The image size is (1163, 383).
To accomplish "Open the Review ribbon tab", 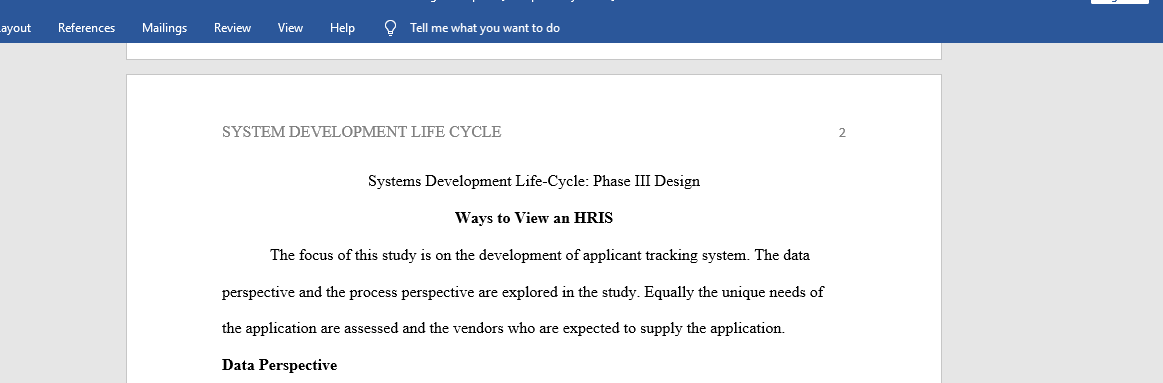I will click(x=232, y=28).
